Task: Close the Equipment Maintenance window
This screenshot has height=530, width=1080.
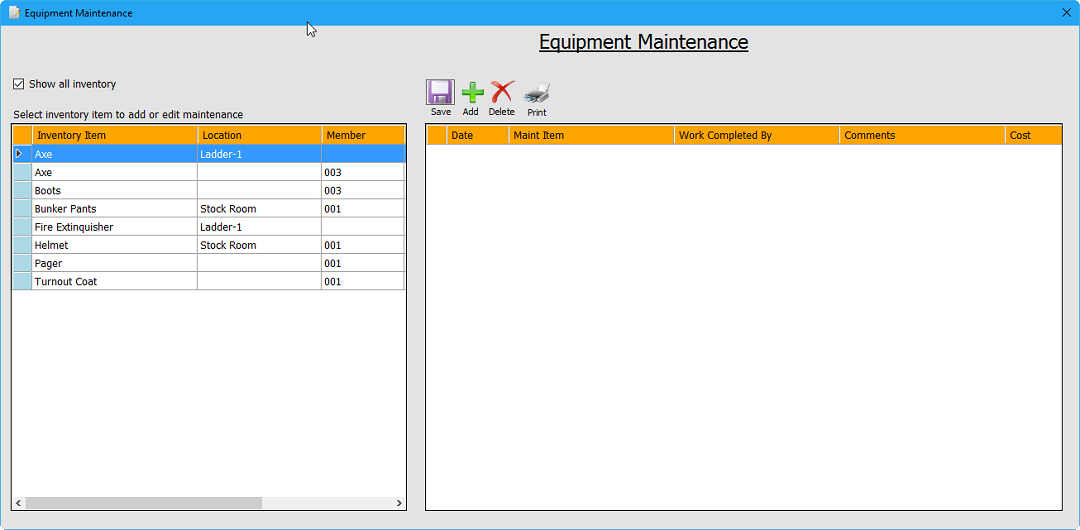Action: 1066,13
